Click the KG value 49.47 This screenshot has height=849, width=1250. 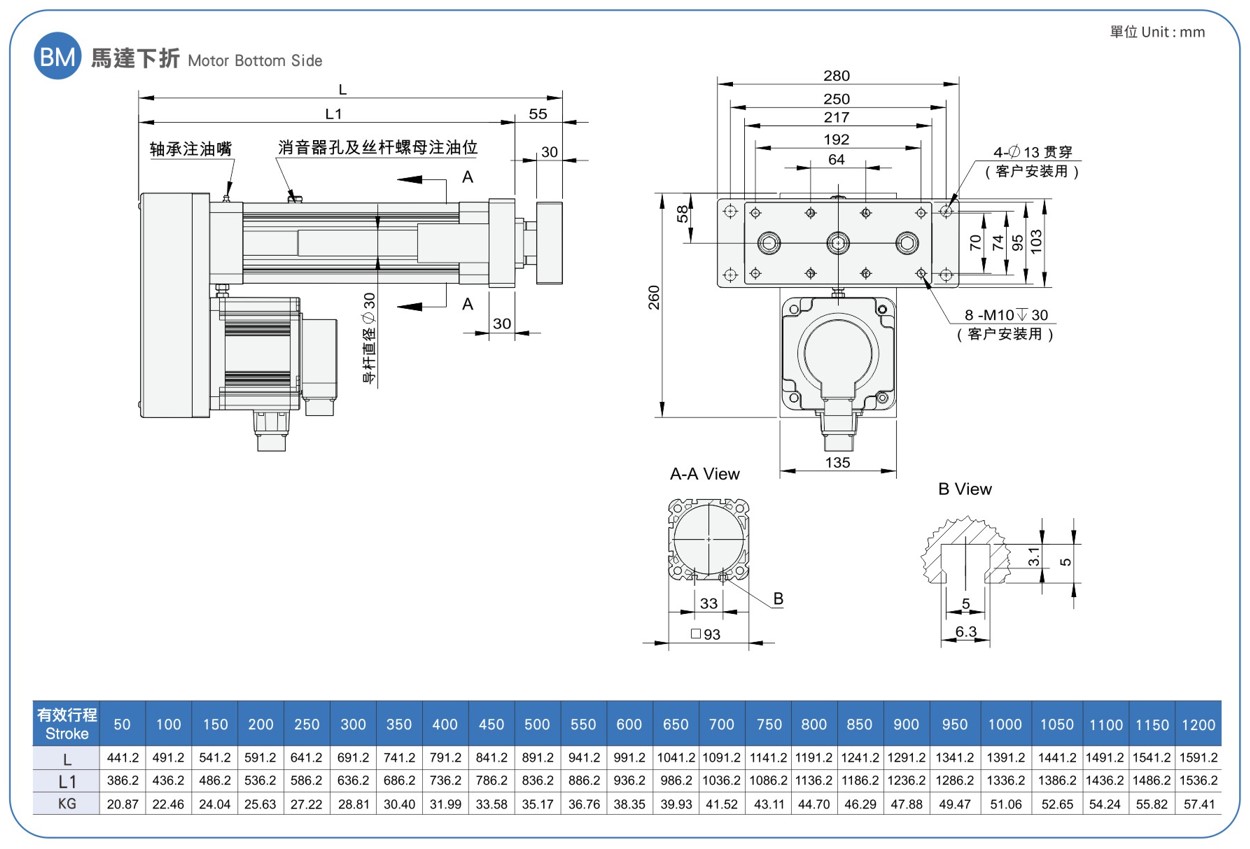pos(954,803)
